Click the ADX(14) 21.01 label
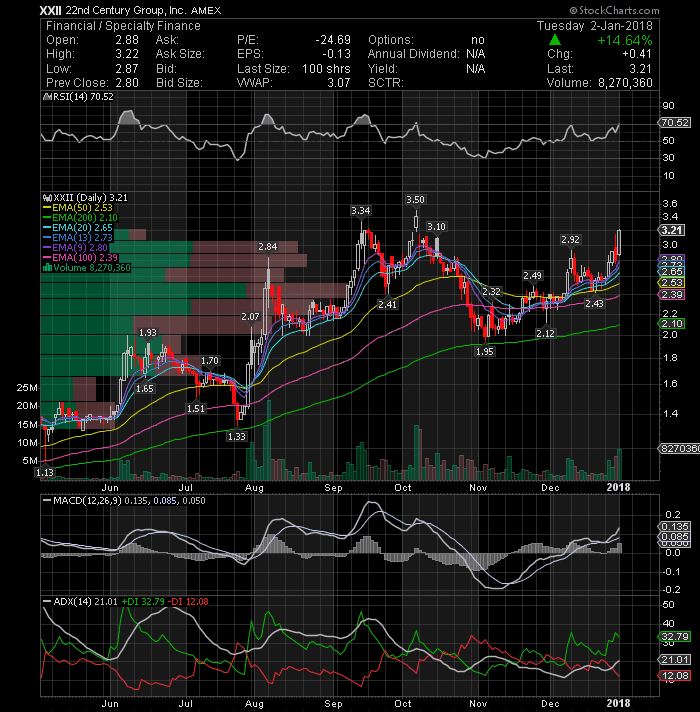The height and width of the screenshot is (712, 700). click(x=85, y=602)
